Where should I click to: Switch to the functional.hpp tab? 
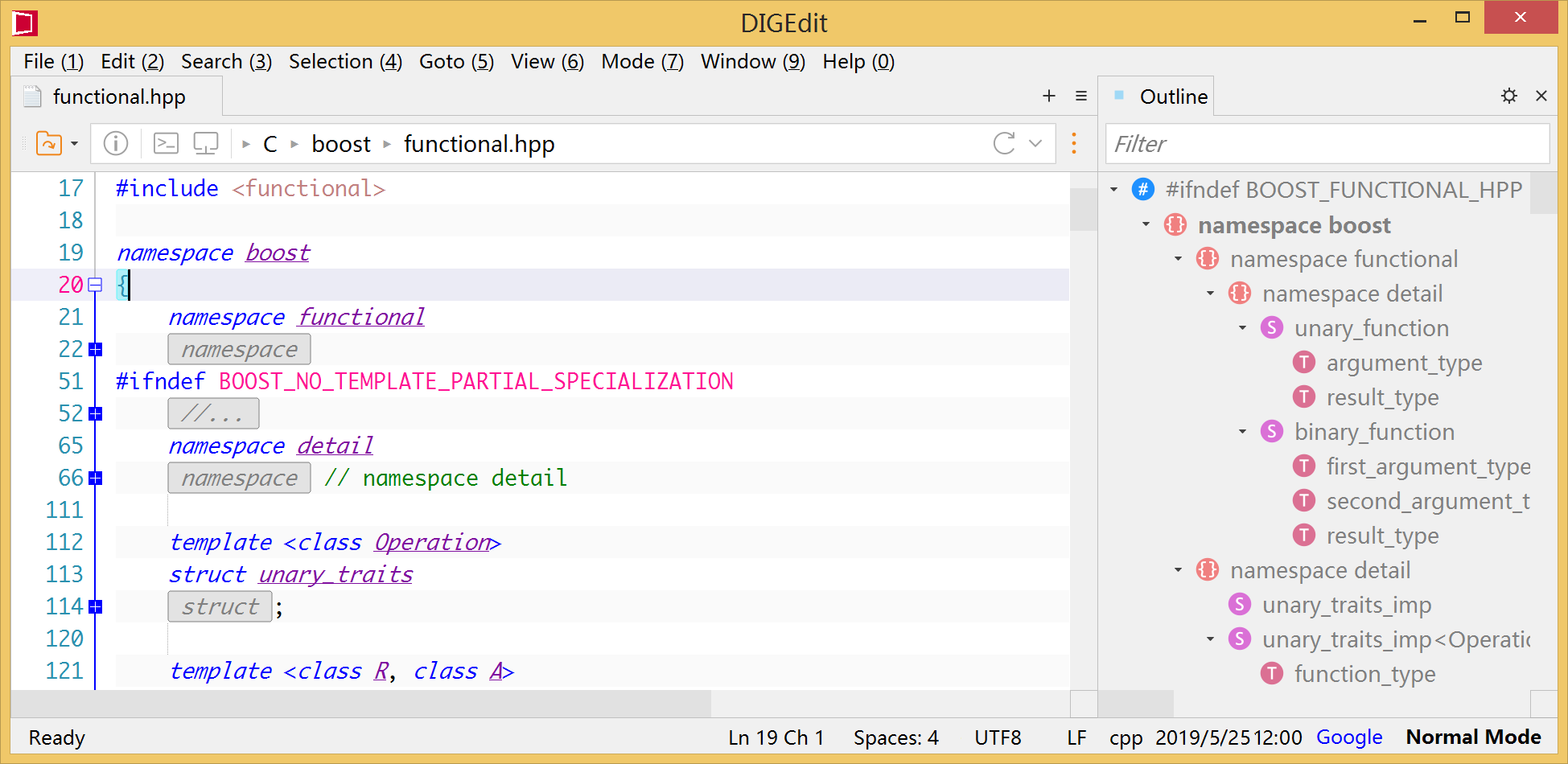(118, 97)
